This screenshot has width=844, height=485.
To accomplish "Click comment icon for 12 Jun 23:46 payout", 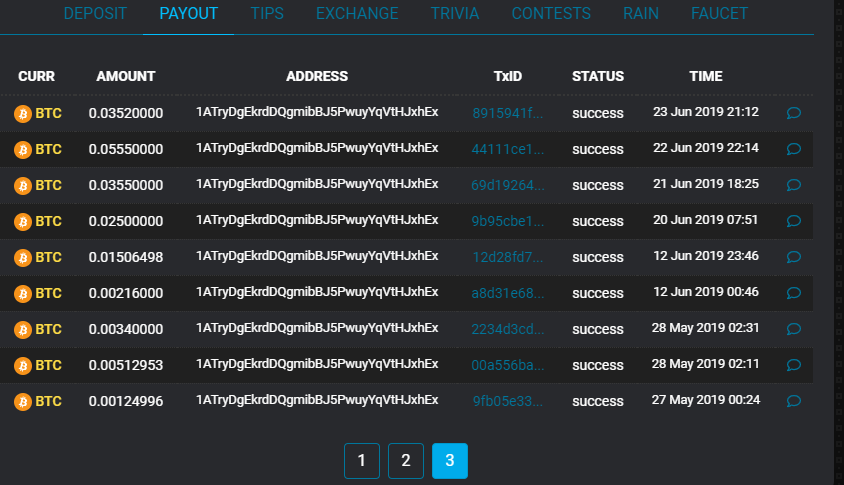I will click(x=794, y=257).
